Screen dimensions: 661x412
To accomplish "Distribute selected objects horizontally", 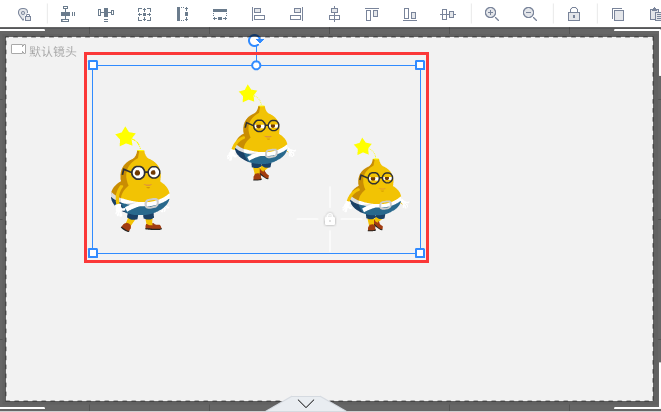I will (105, 14).
